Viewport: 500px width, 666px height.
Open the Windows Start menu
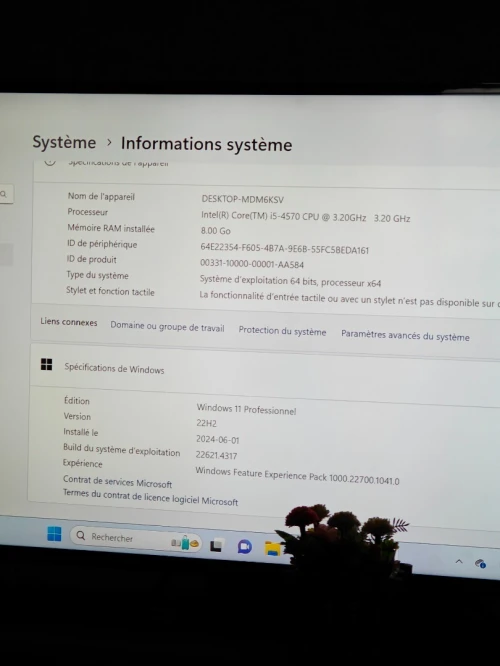pyautogui.click(x=54, y=534)
